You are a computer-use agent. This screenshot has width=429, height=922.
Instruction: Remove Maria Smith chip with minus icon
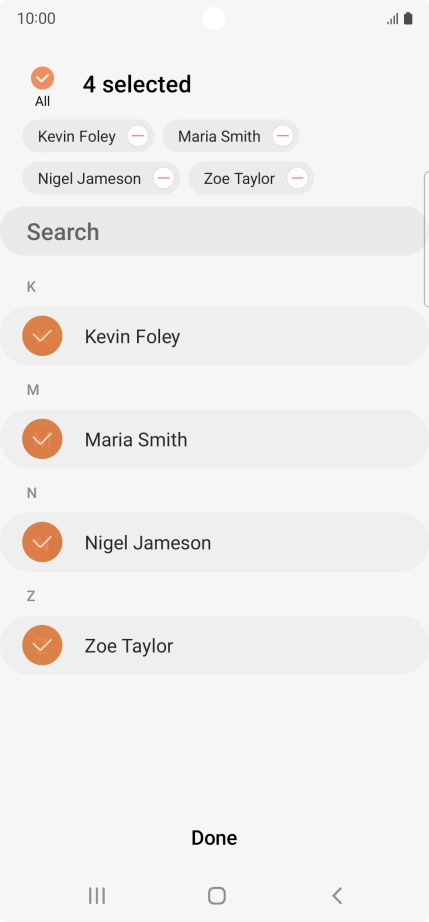[283, 136]
